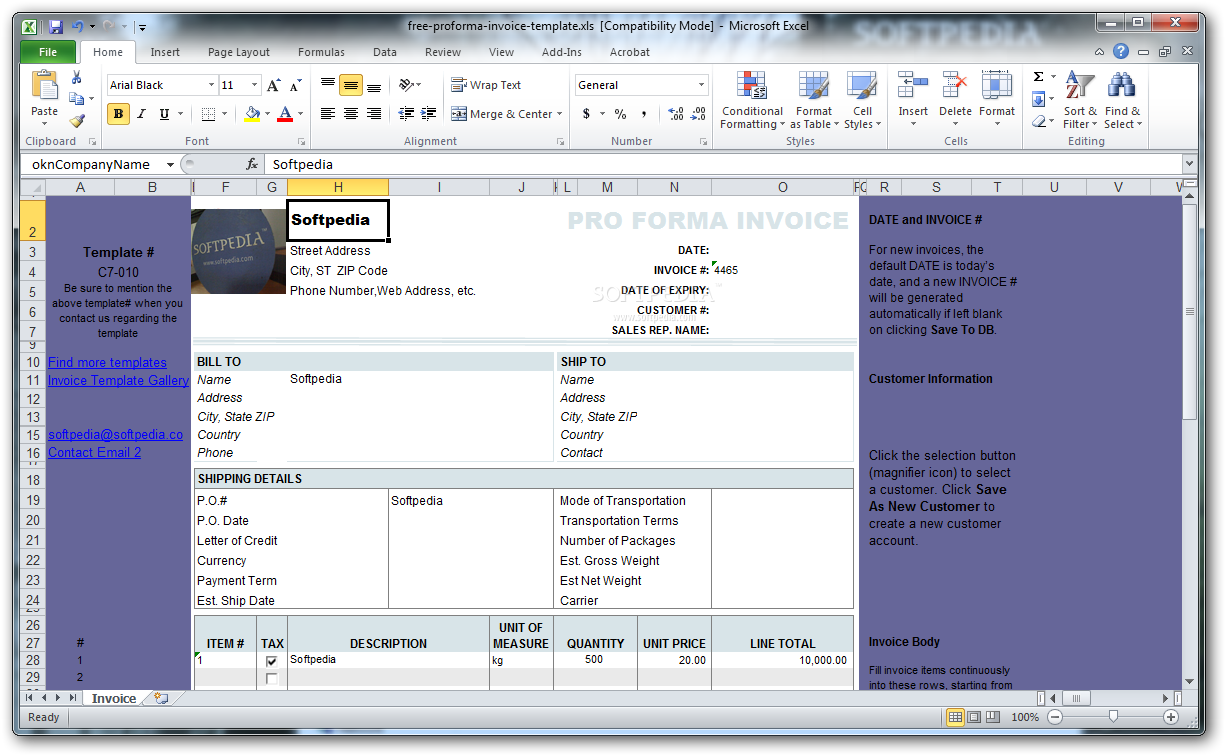Uncheck the TAX checkbox for item 1
Image resolution: width=1226 pixels, height=756 pixels.
click(x=271, y=661)
